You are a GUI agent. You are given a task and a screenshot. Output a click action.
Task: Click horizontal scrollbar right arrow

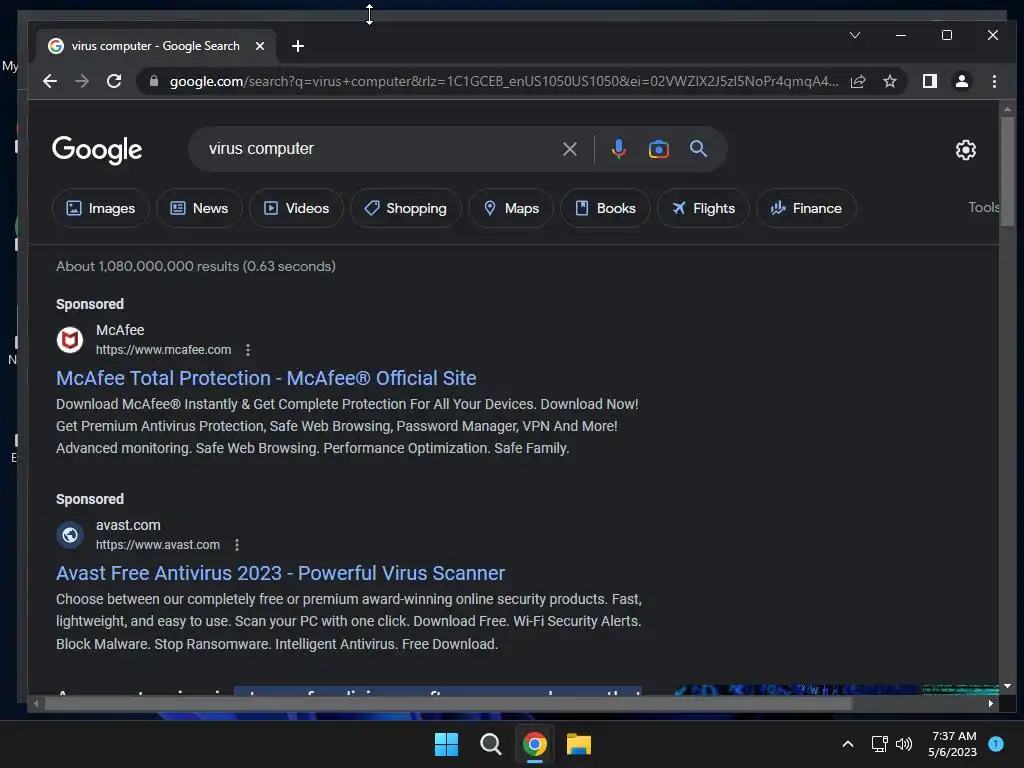991,703
